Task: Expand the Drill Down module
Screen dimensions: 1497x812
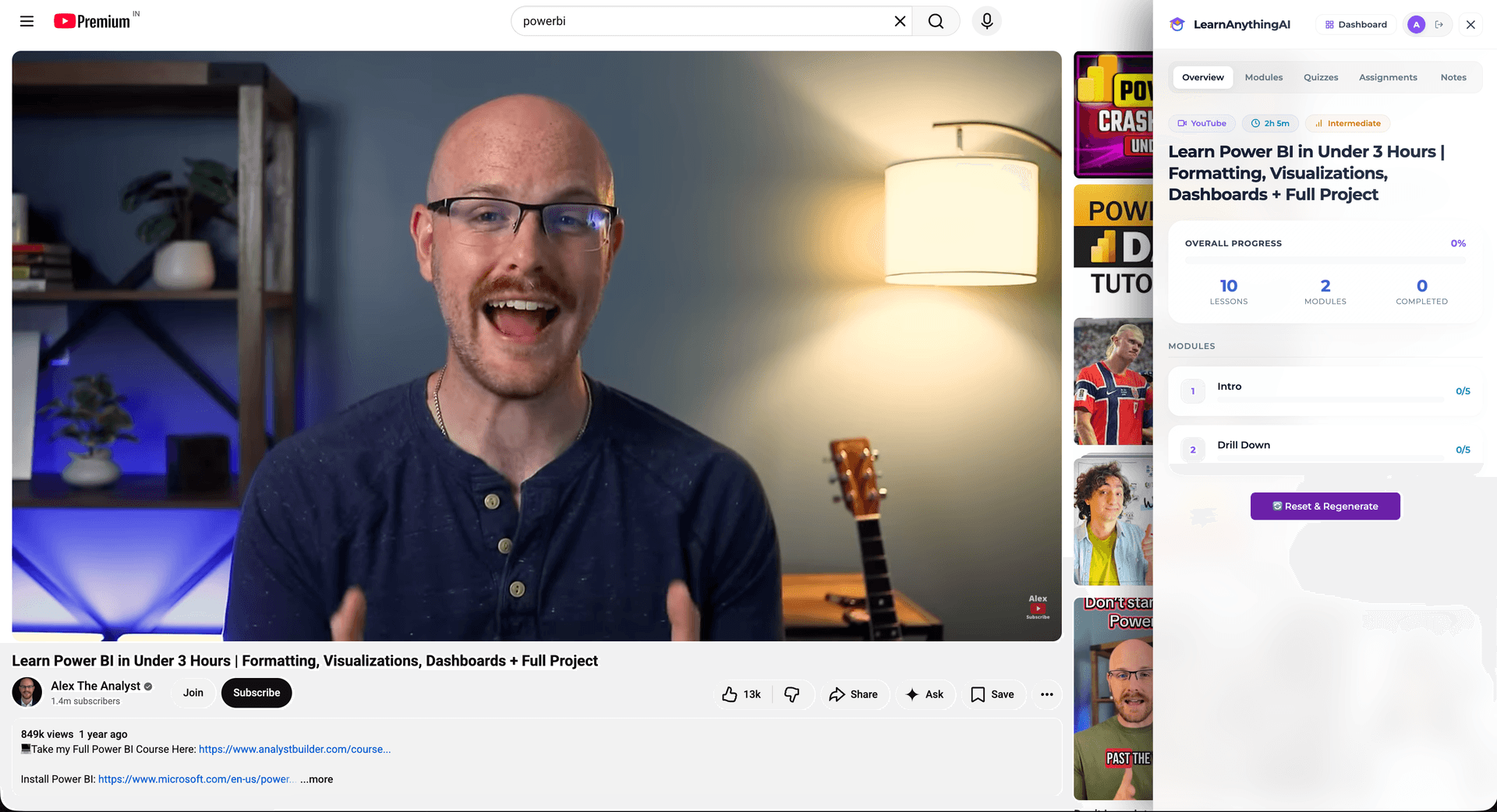Action: 1325,449
